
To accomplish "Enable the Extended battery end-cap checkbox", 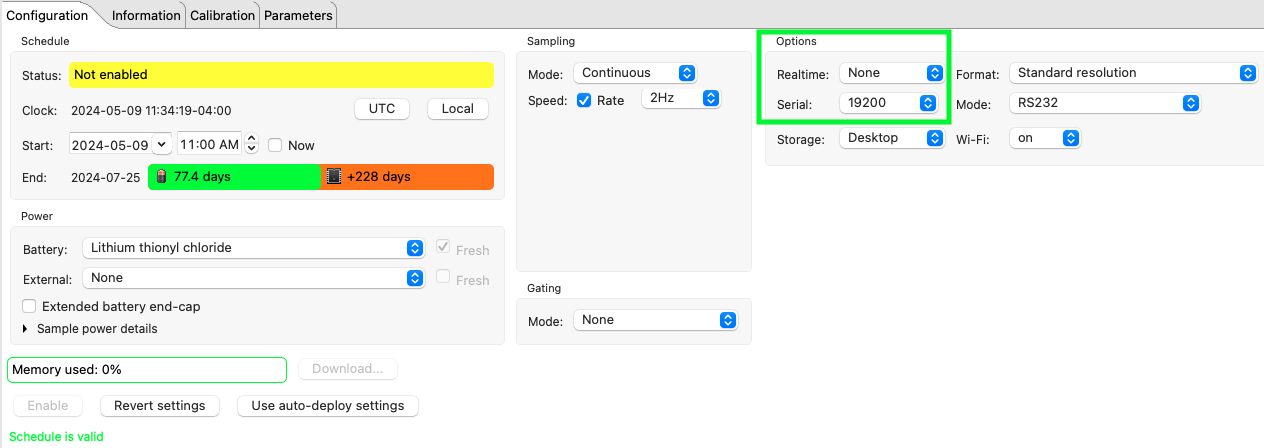I will click(30, 307).
